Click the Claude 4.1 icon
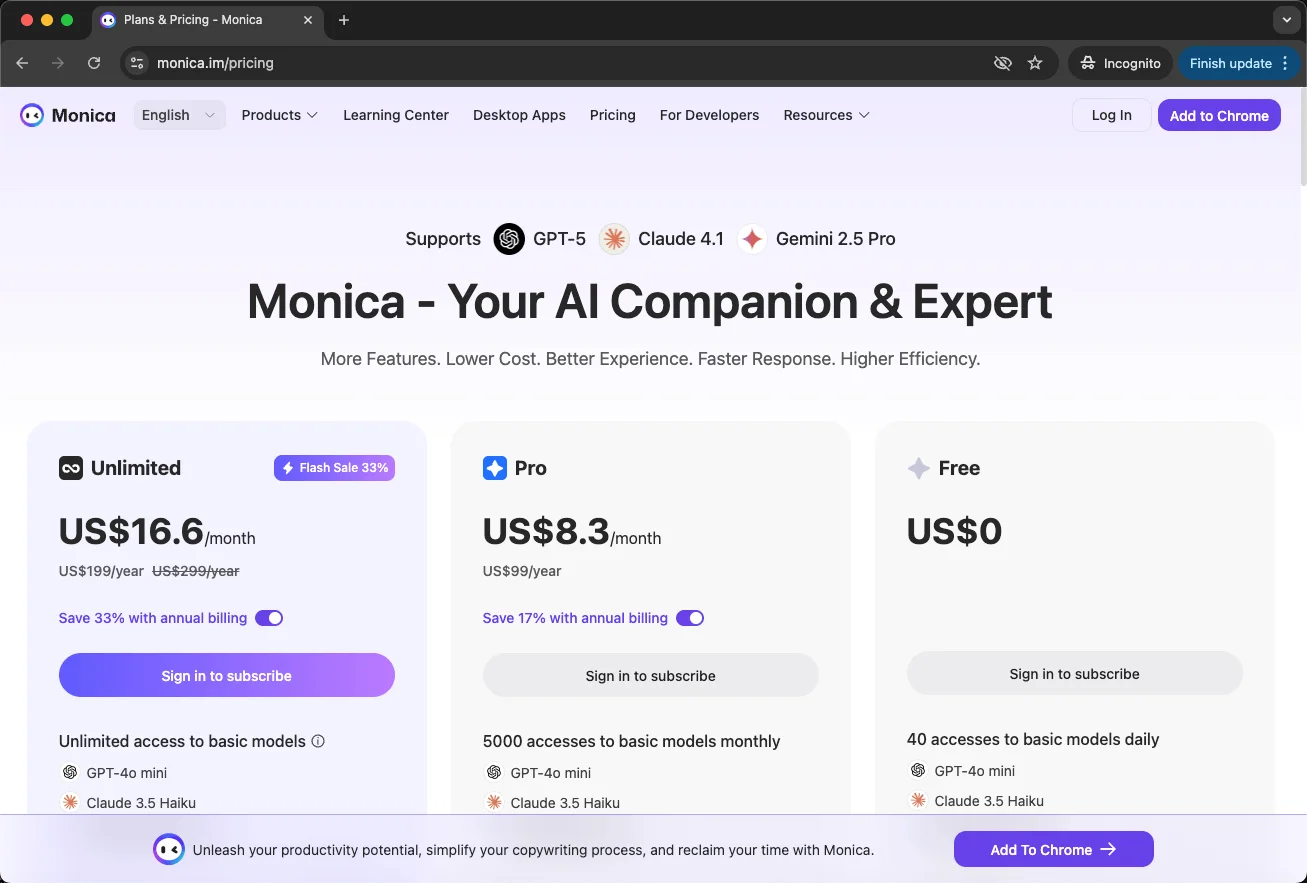The image size is (1307, 883). coord(613,239)
